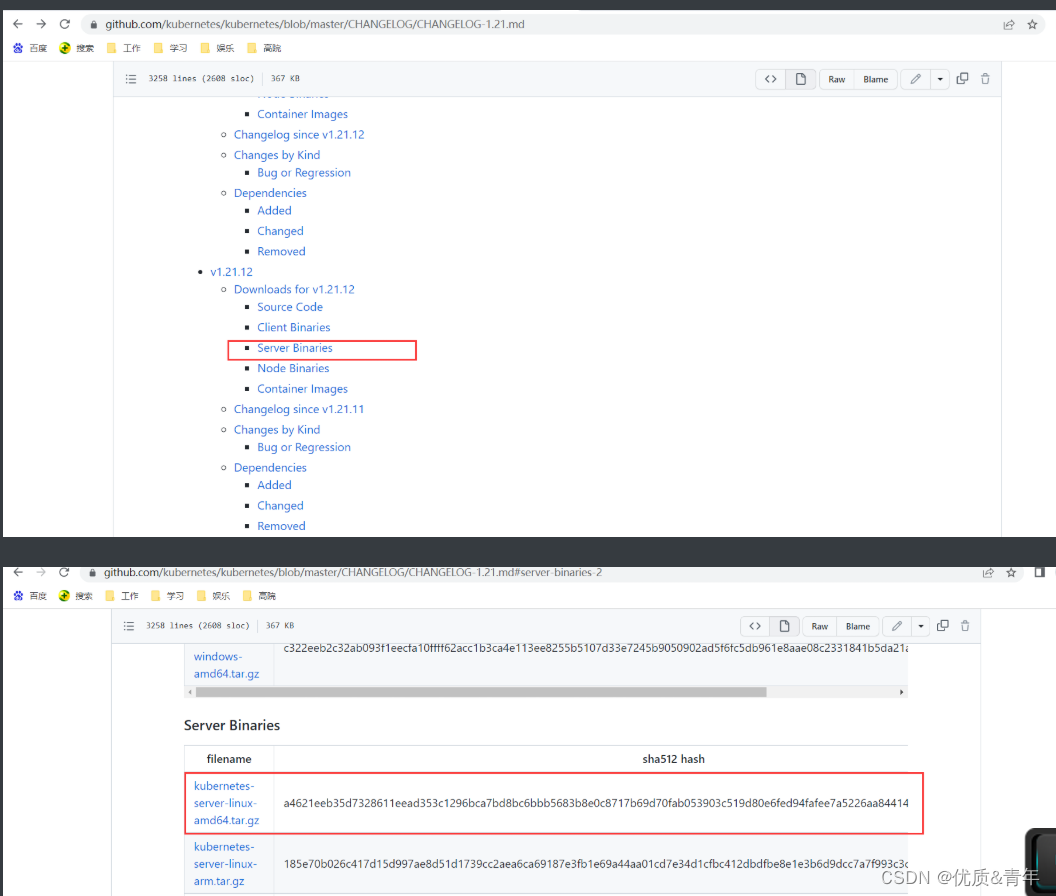
Task: Go back in the bottom browser window
Action: click(x=18, y=572)
